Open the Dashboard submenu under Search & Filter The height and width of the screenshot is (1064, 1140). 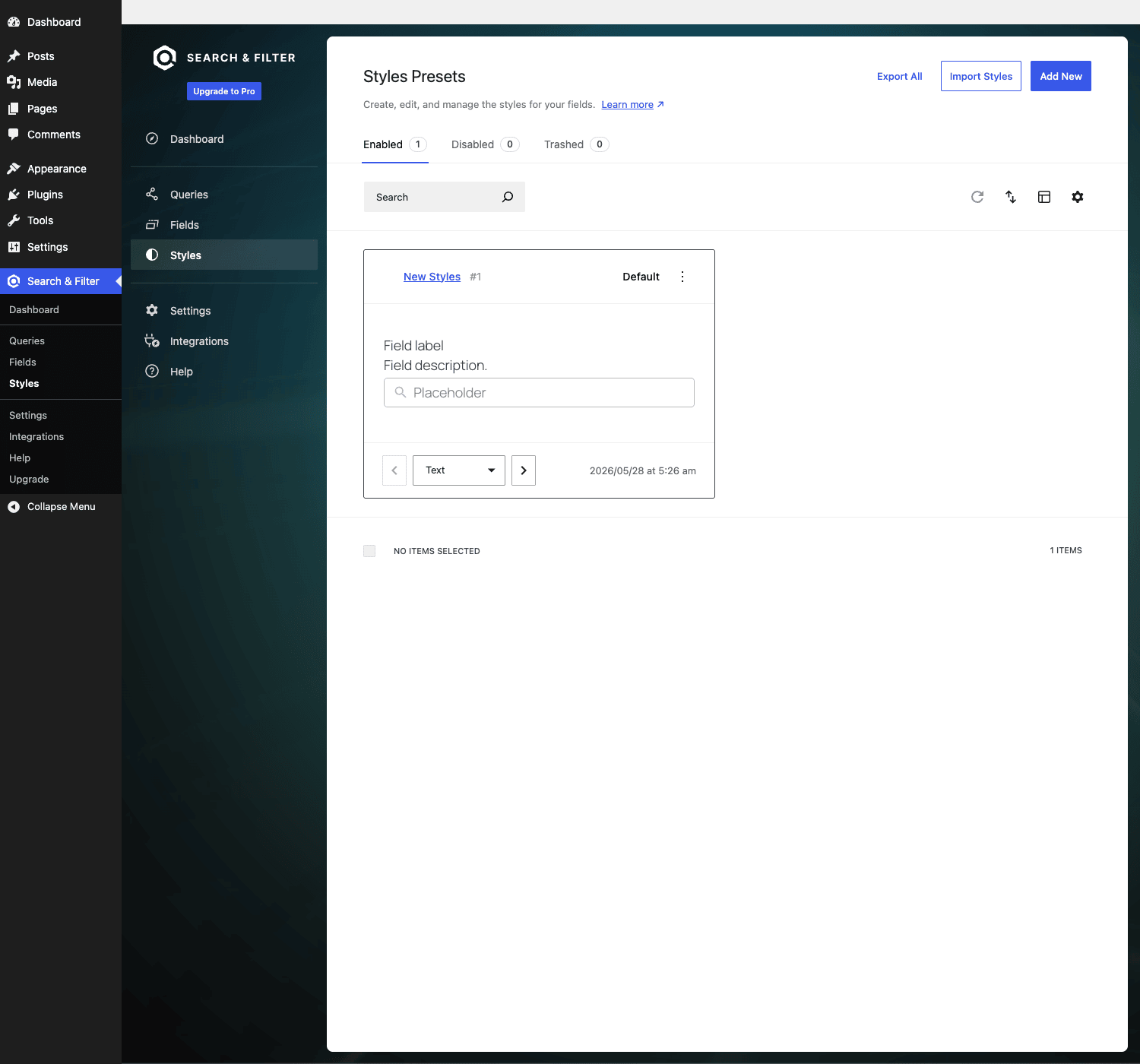[34, 310]
